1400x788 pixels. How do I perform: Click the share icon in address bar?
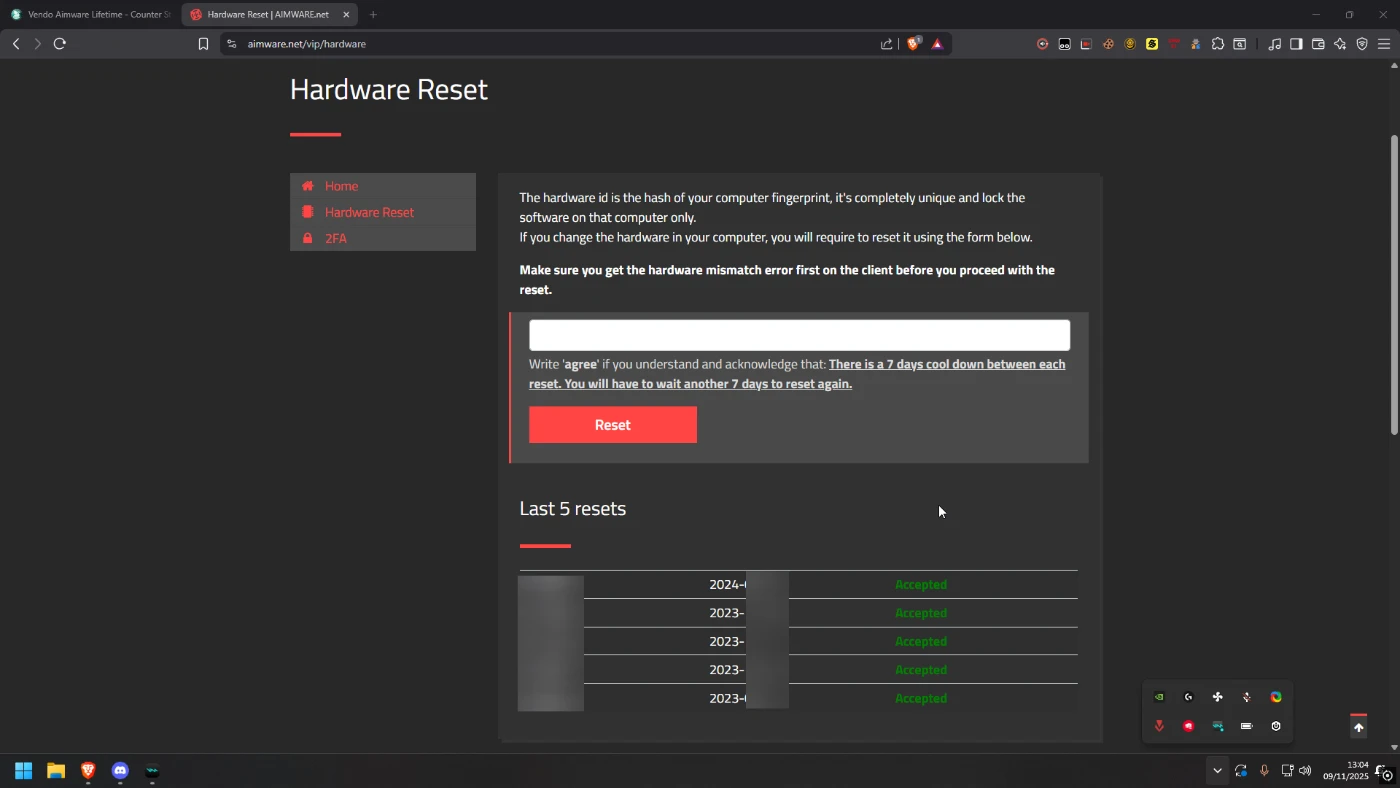[886, 44]
